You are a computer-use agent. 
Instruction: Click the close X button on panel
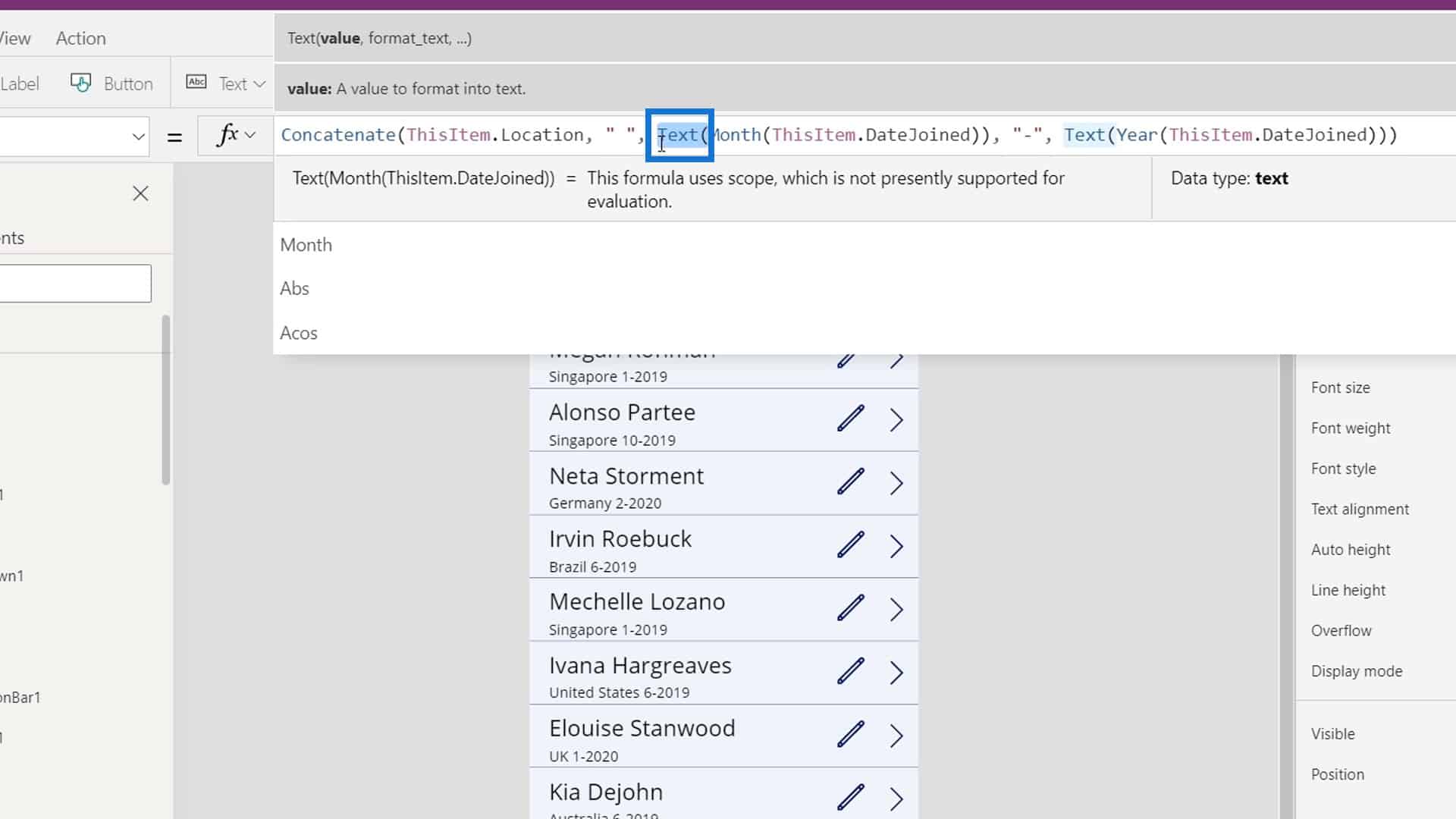(x=140, y=193)
